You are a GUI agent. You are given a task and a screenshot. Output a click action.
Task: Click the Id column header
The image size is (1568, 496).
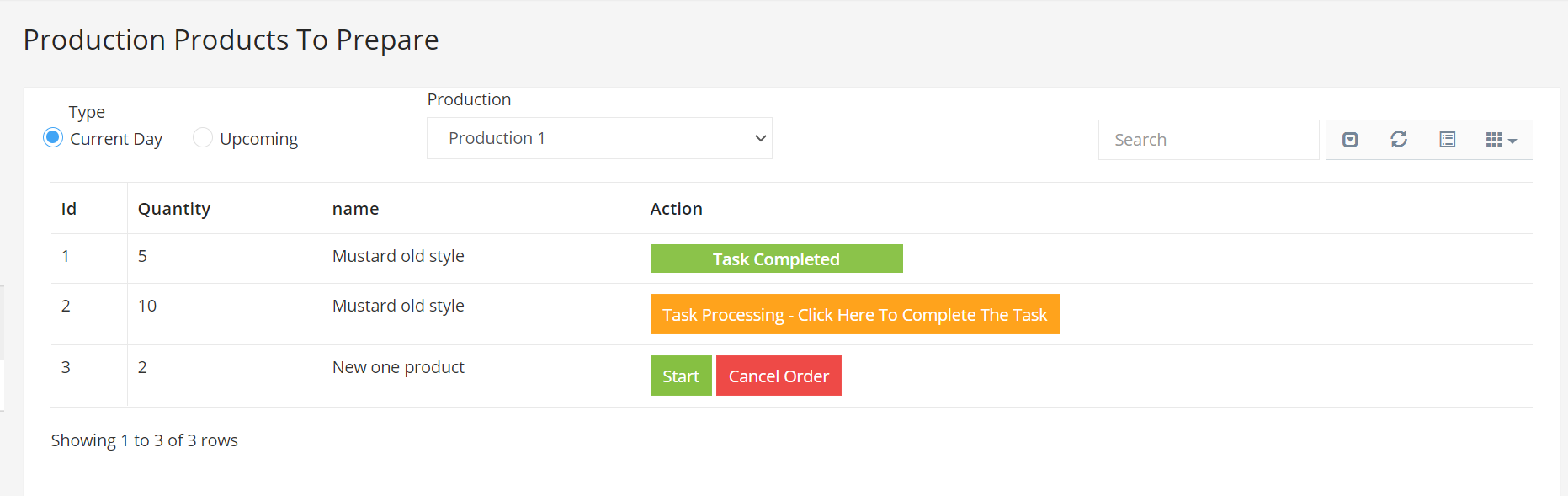tap(69, 209)
